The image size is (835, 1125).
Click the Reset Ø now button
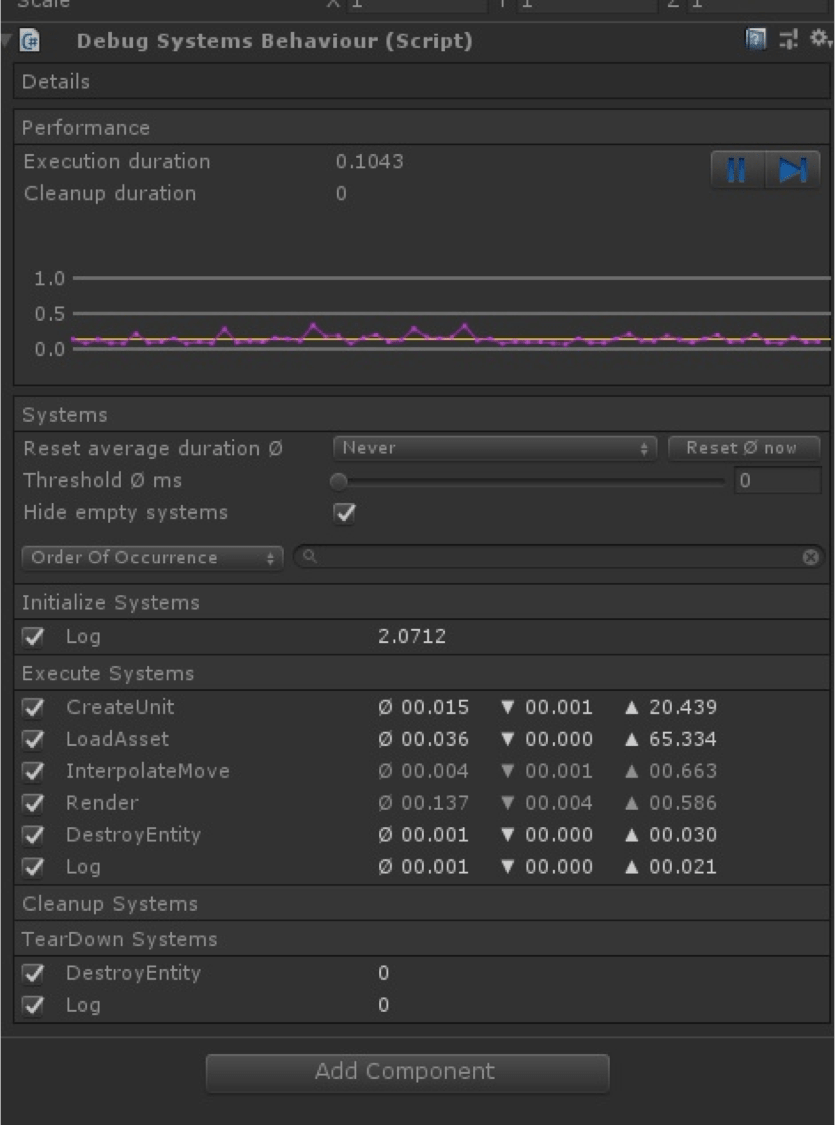tap(743, 448)
